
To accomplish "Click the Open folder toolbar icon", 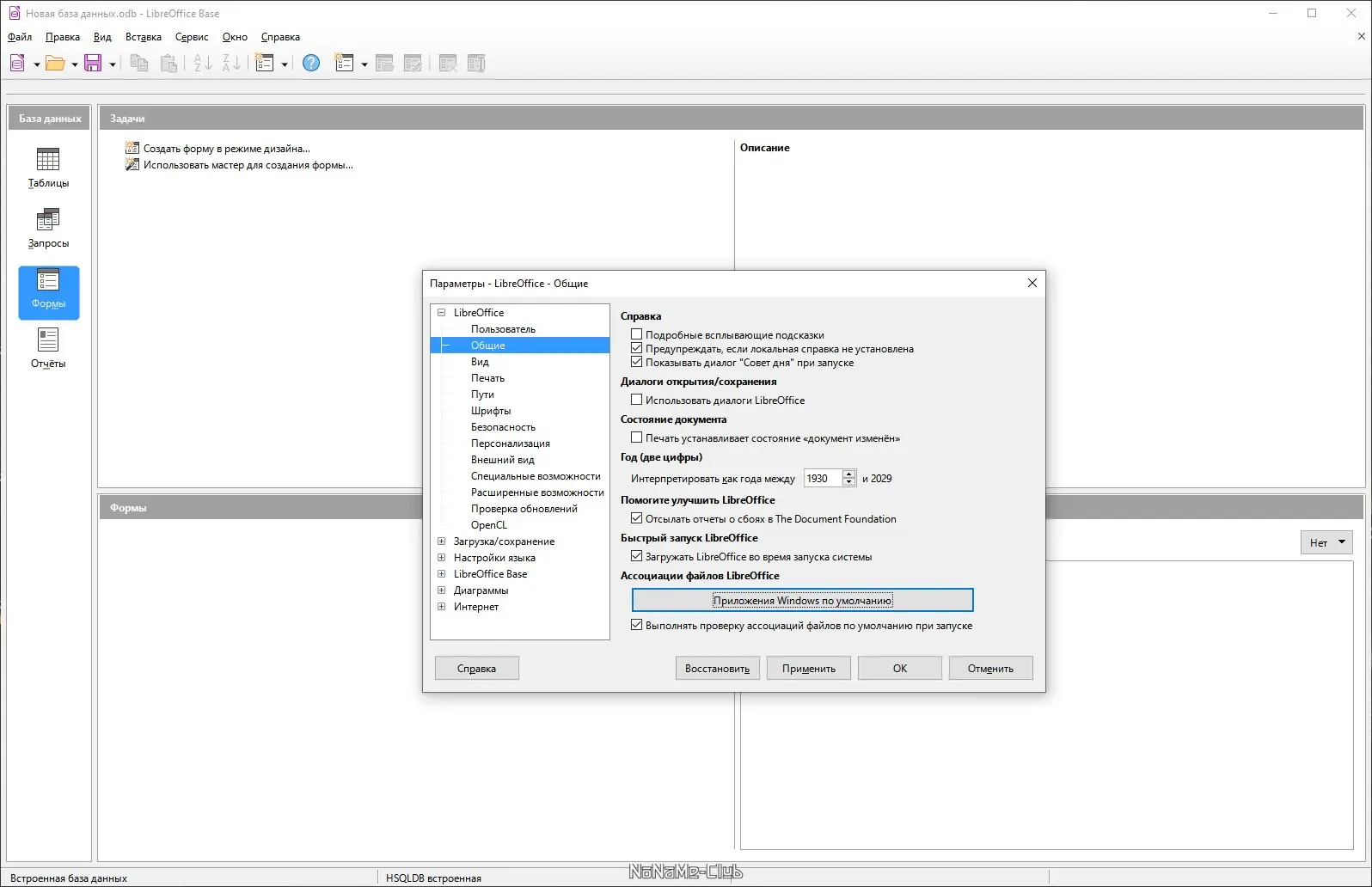I will coord(55,63).
